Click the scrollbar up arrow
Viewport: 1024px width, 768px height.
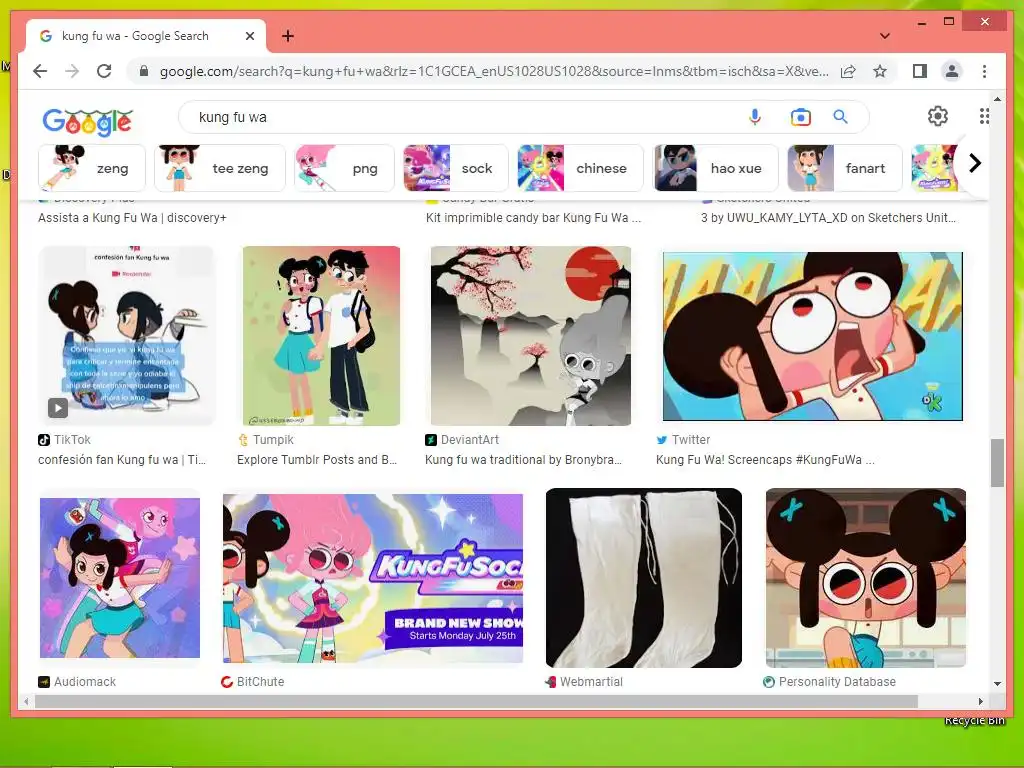click(997, 99)
